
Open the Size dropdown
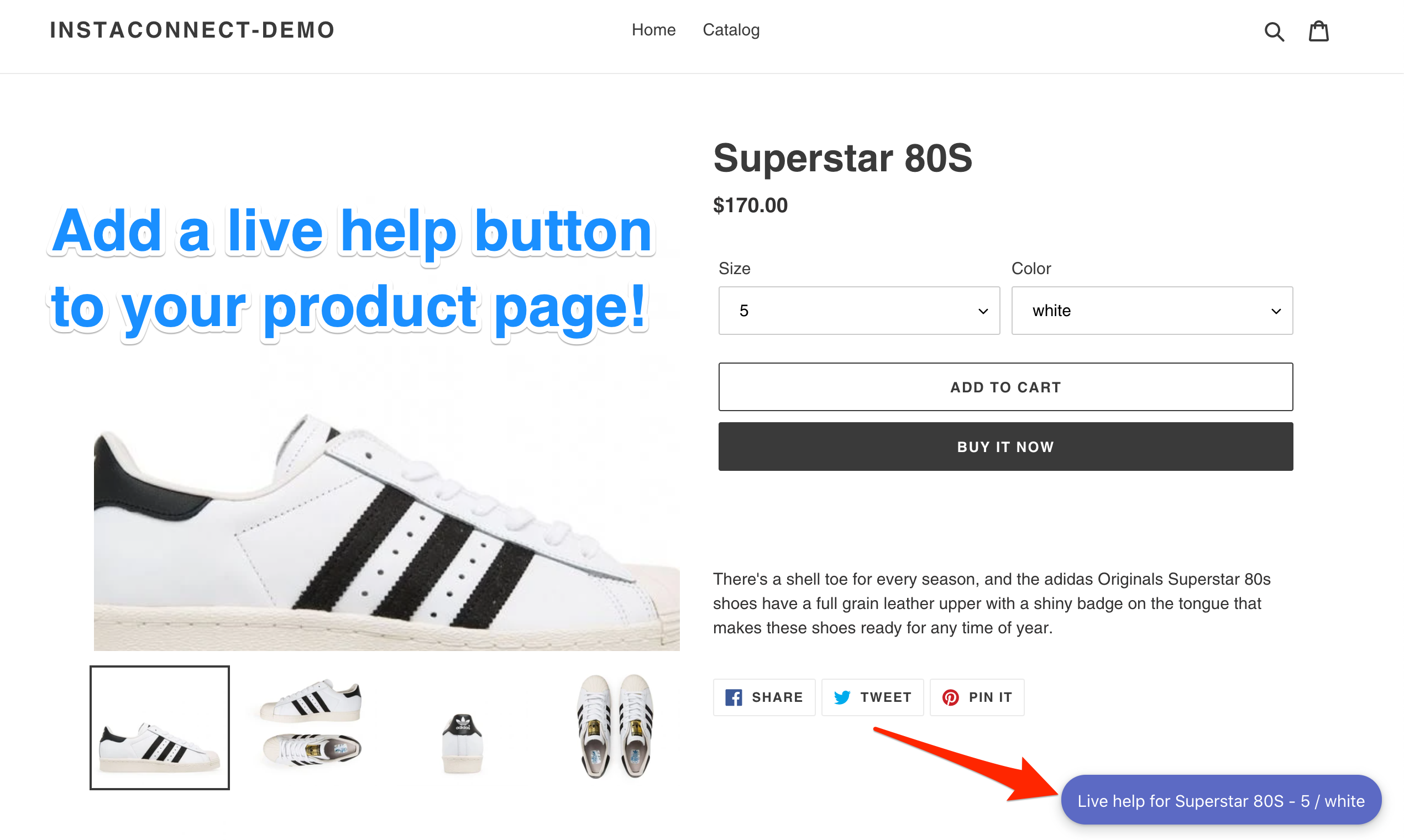click(858, 310)
